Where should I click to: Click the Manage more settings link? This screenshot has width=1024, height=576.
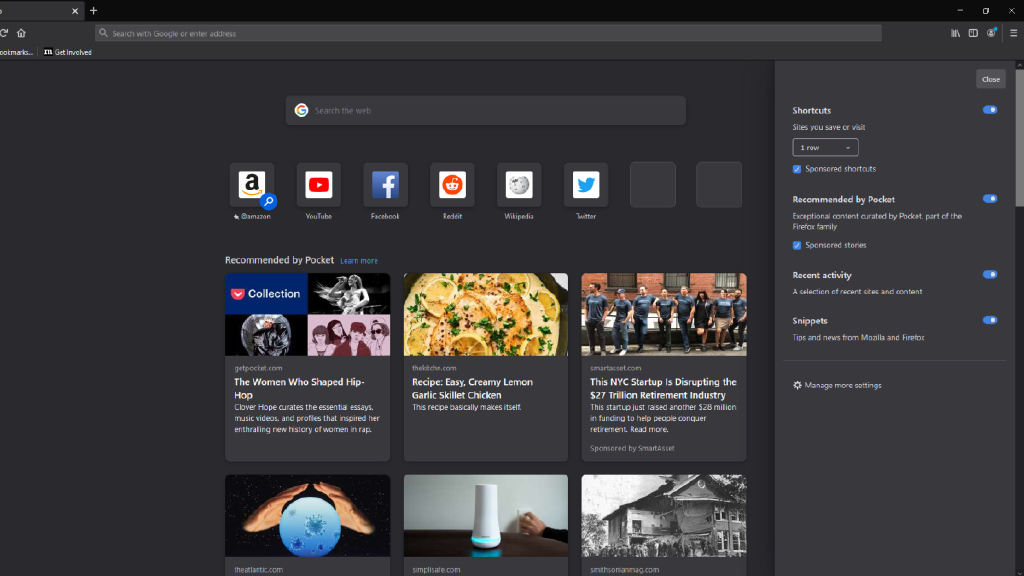point(842,385)
